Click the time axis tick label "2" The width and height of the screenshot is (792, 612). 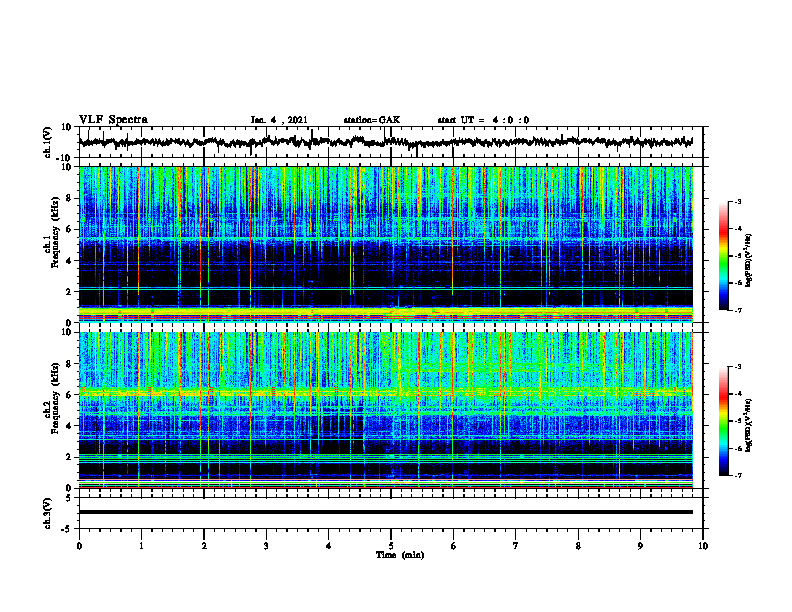point(204,546)
